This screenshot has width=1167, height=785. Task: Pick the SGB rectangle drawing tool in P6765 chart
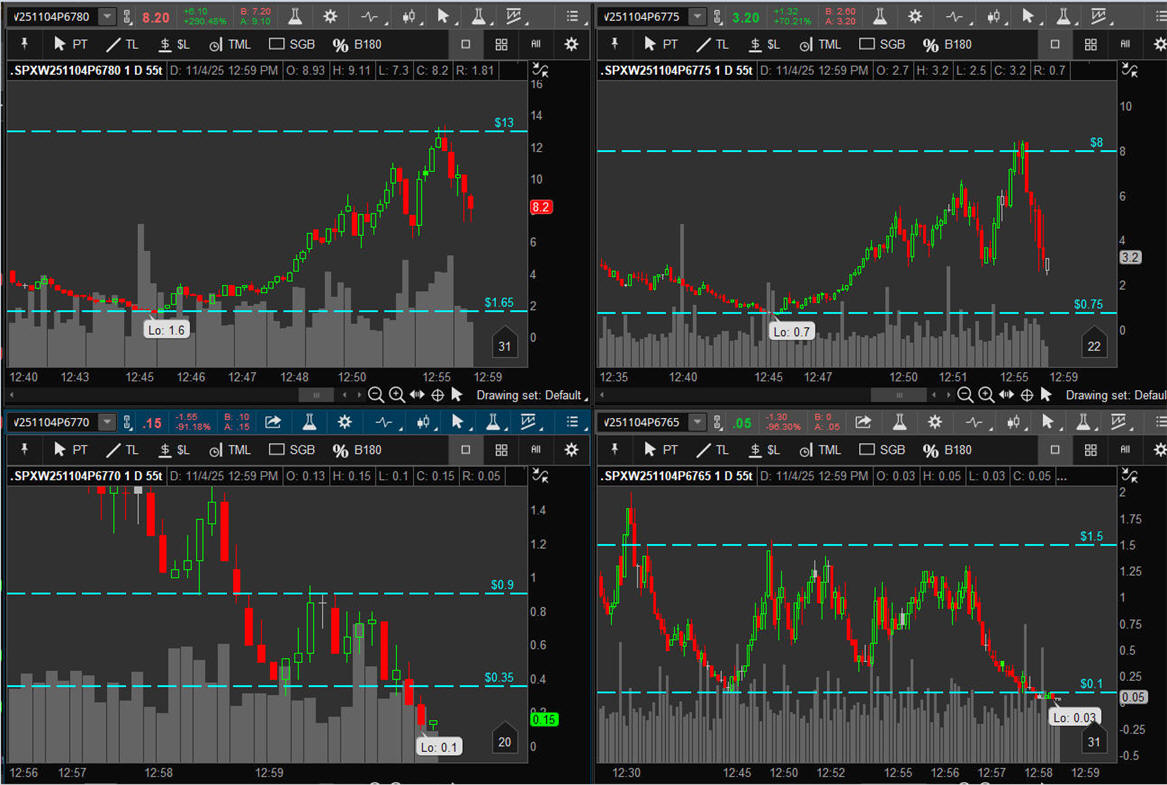(x=881, y=451)
